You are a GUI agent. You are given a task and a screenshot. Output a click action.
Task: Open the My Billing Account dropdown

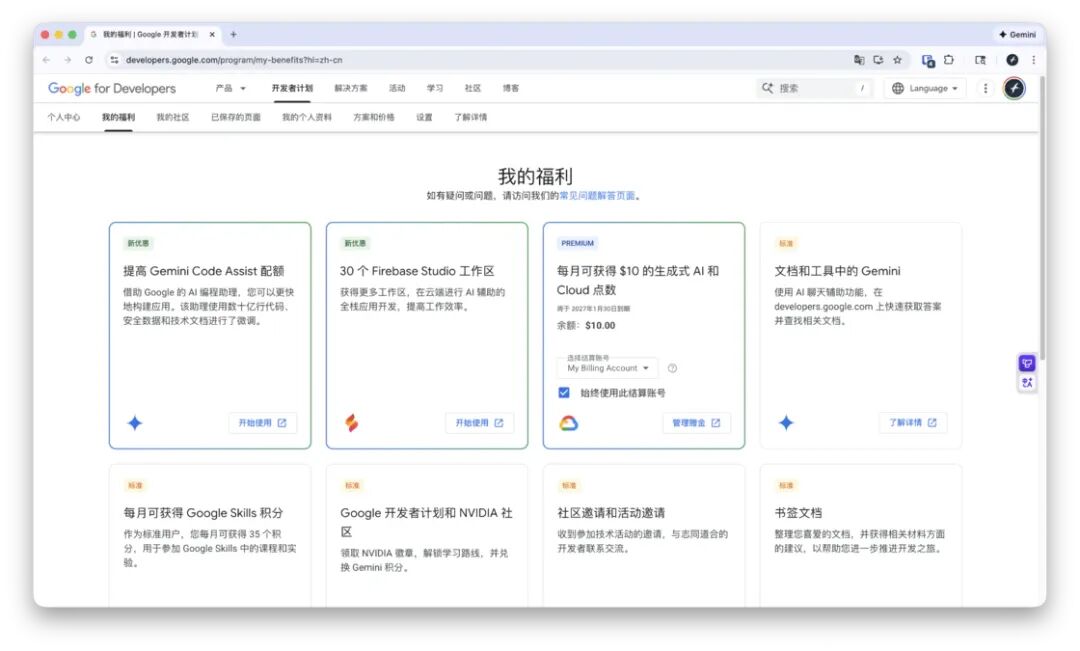tap(607, 367)
